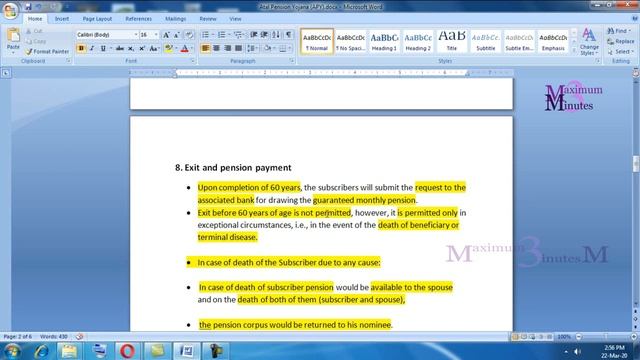Open the View tab
640x360 pixels.
235,19
